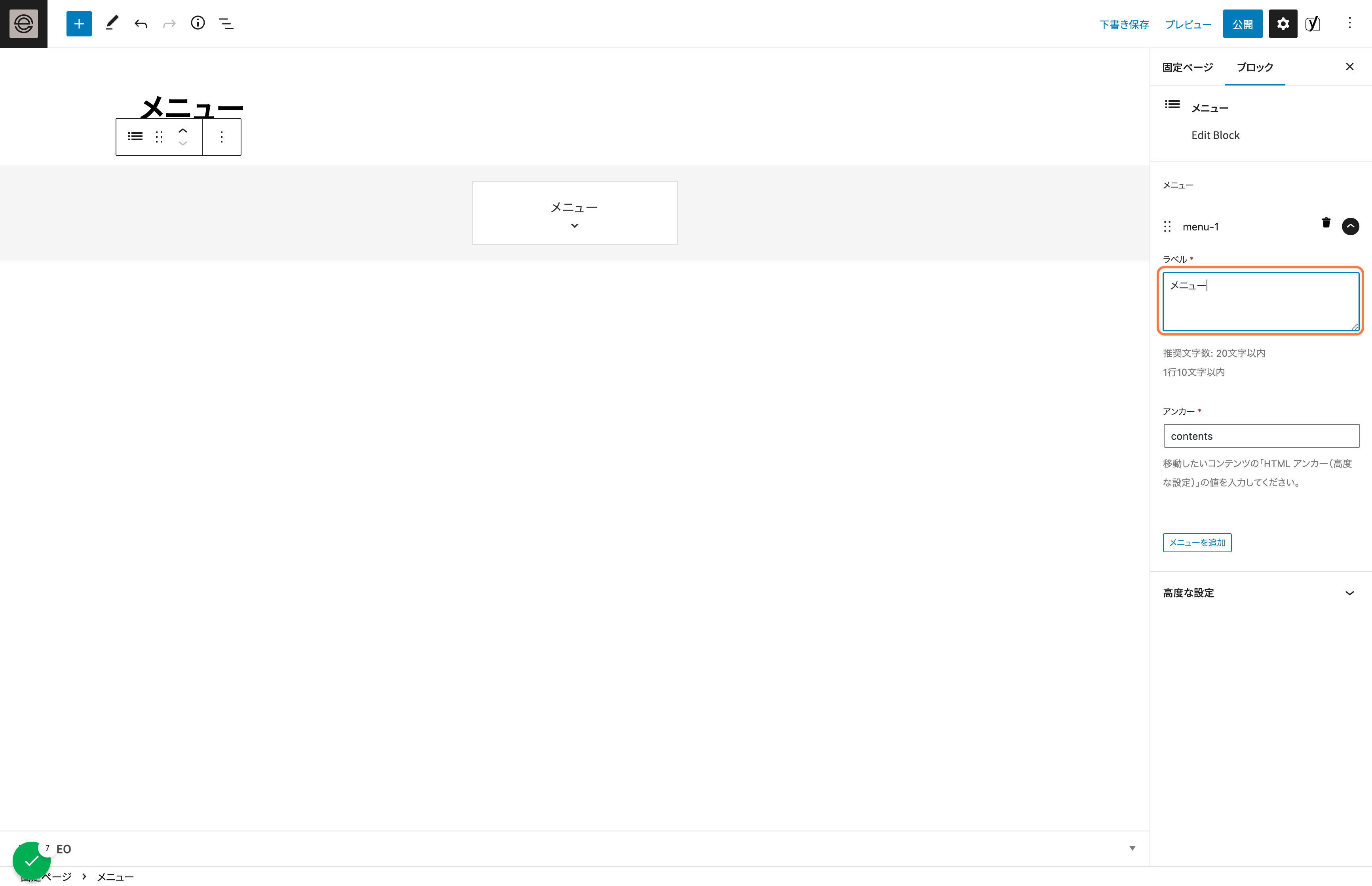The height and width of the screenshot is (886, 1372).
Task: Click the menu list icon in block panel header
Action: [1172, 104]
